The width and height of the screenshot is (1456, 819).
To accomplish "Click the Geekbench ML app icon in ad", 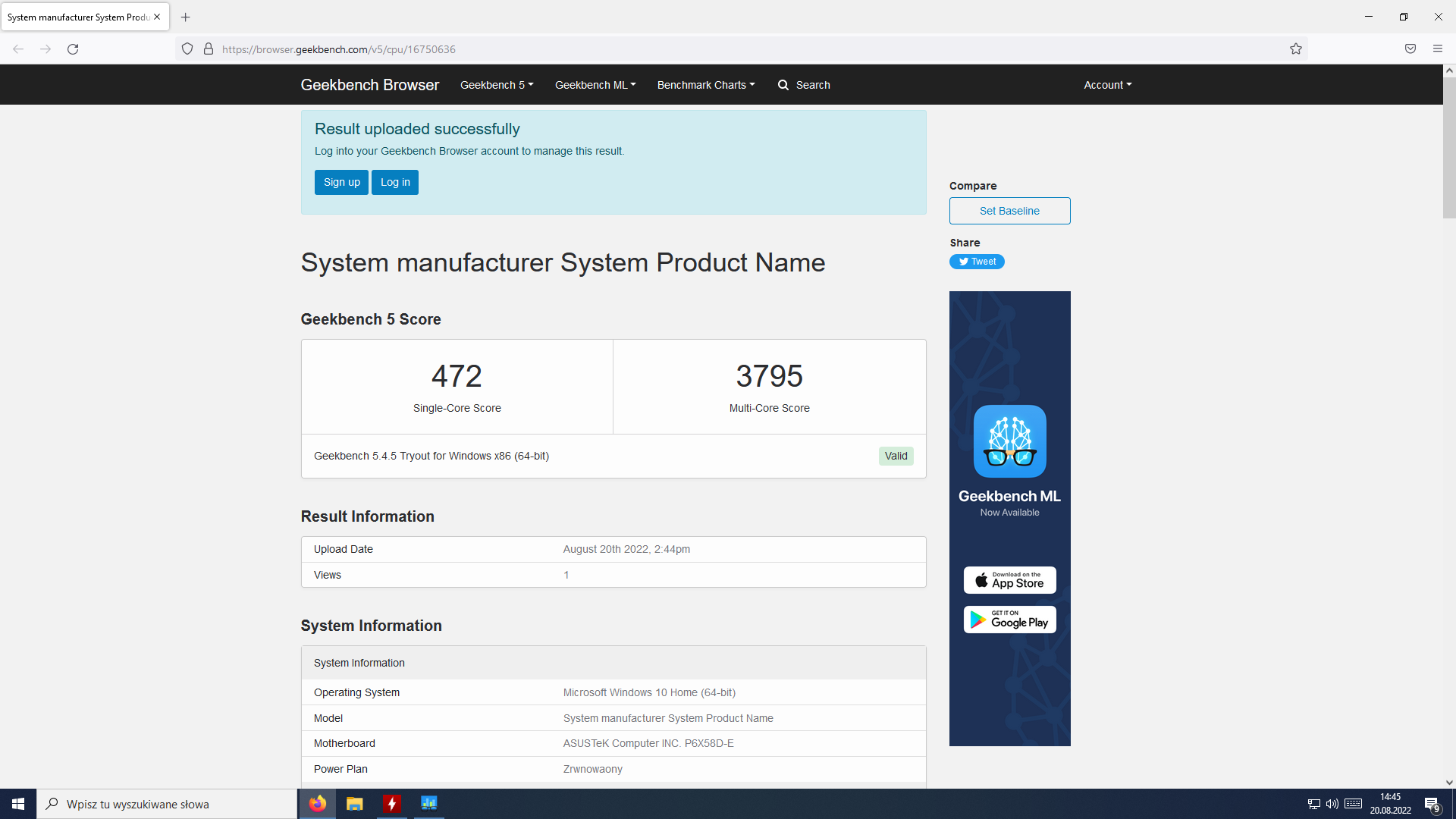I will (x=1009, y=441).
